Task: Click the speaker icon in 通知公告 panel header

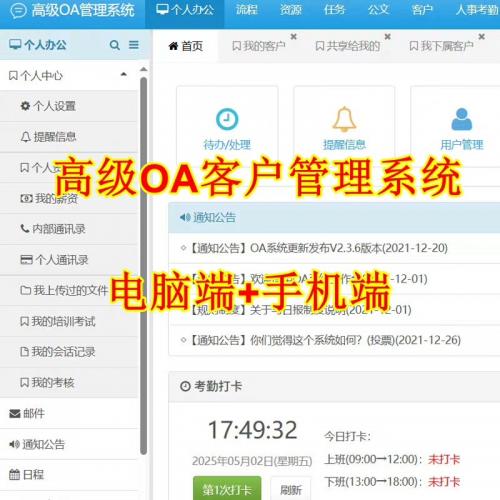Action: pos(185,217)
